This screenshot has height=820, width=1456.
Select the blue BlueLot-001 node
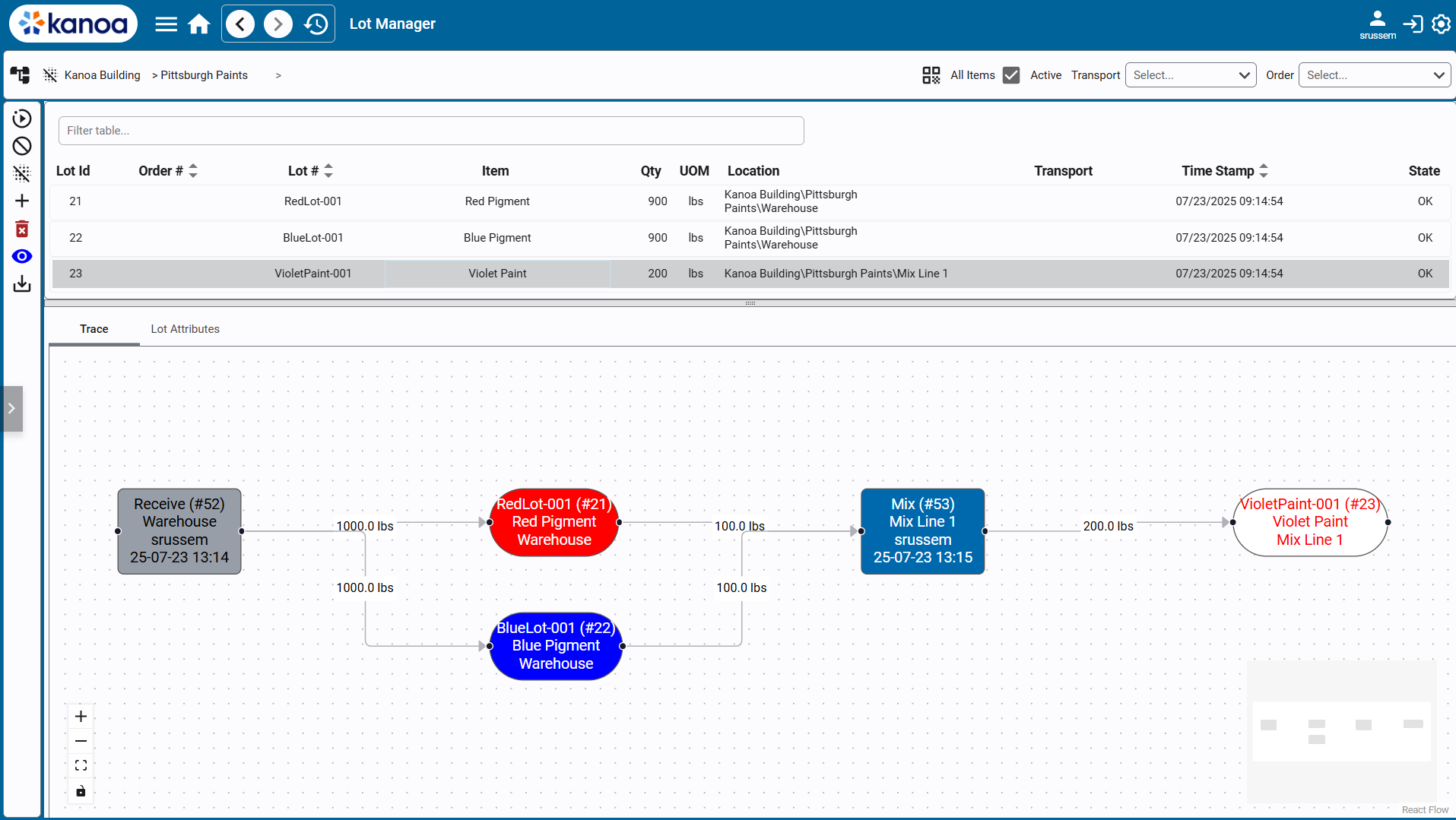point(556,646)
